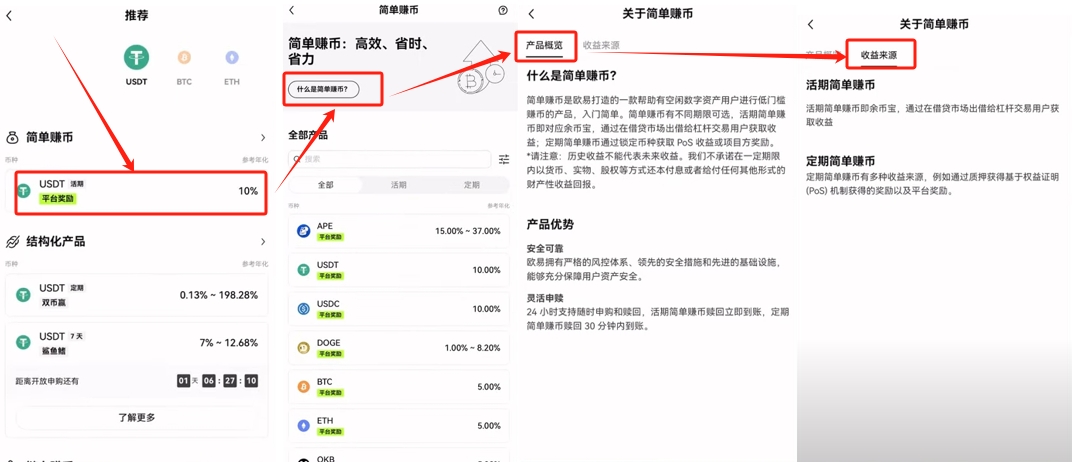The height and width of the screenshot is (462, 1073).
Task: Go back from 关于简单赚币 overview screen
Action: 532,14
